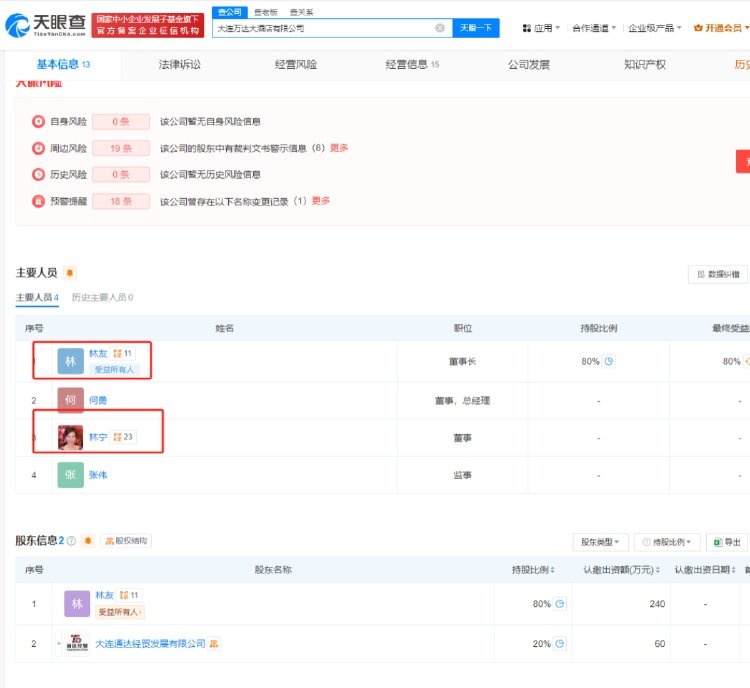
Task: Click the orange icon beside 主要人员 heading
Action: (70, 273)
